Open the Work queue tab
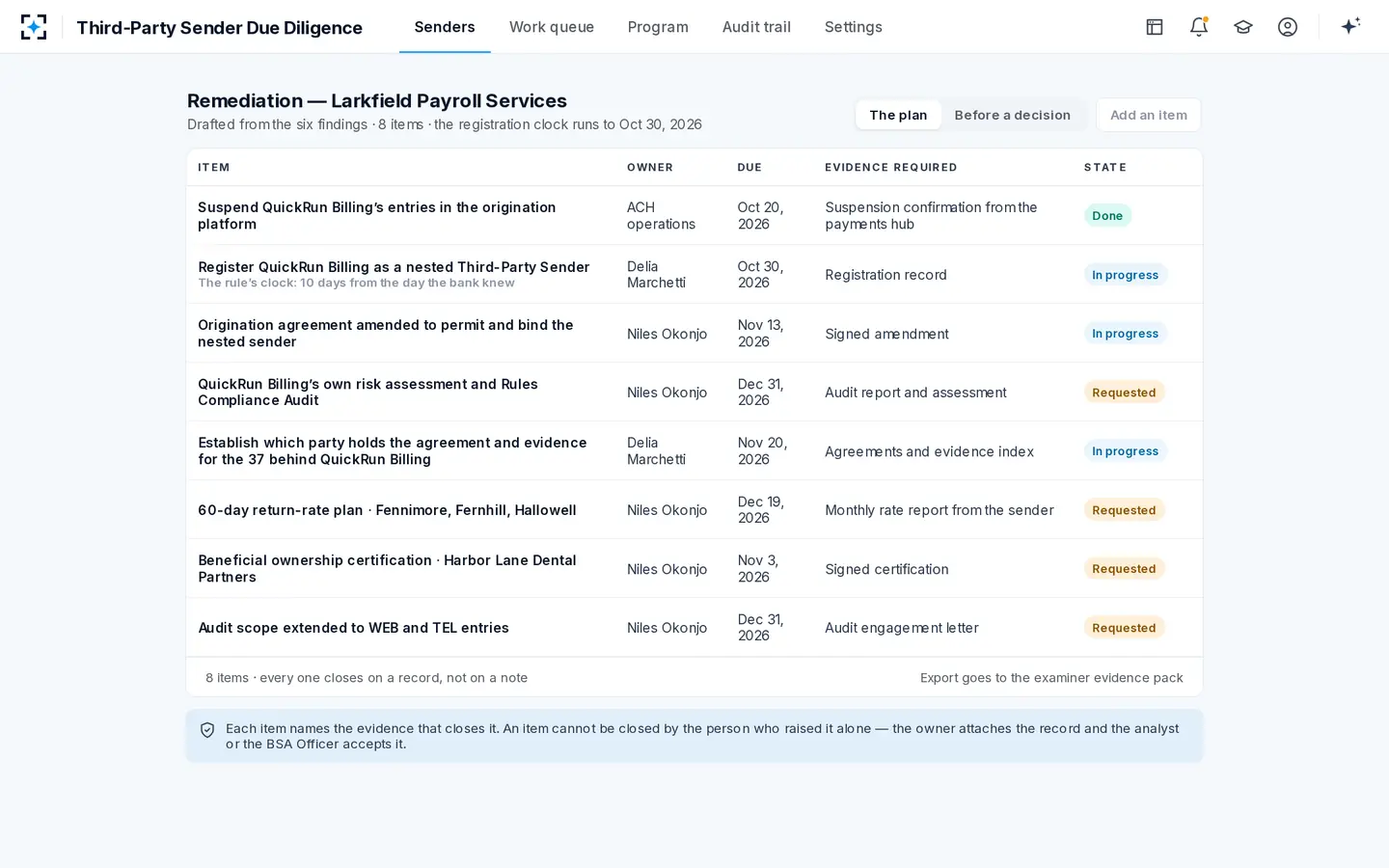1389x868 pixels. click(552, 27)
